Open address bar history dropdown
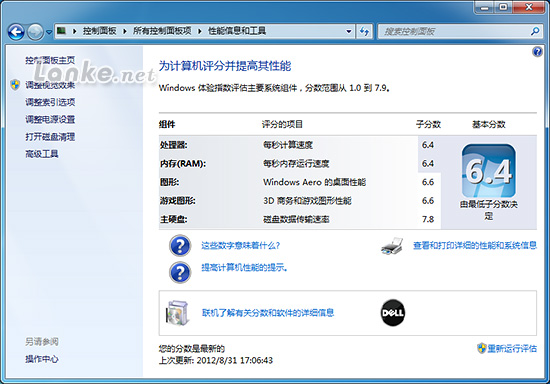Screen dimensions: 550x384 349,31
